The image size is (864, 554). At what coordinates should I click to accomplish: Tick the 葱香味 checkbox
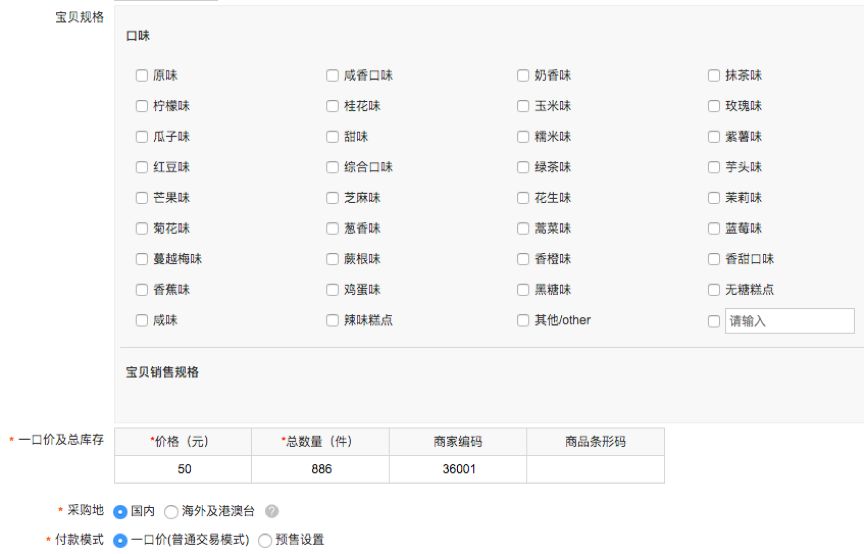point(332,228)
